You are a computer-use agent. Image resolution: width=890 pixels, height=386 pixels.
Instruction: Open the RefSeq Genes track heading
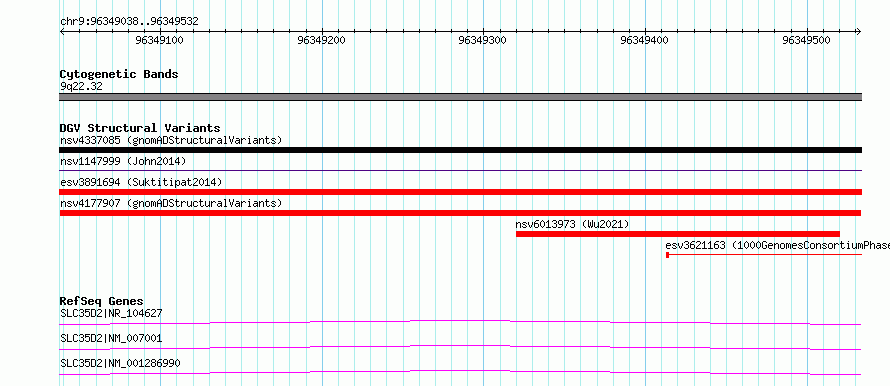coord(102,301)
